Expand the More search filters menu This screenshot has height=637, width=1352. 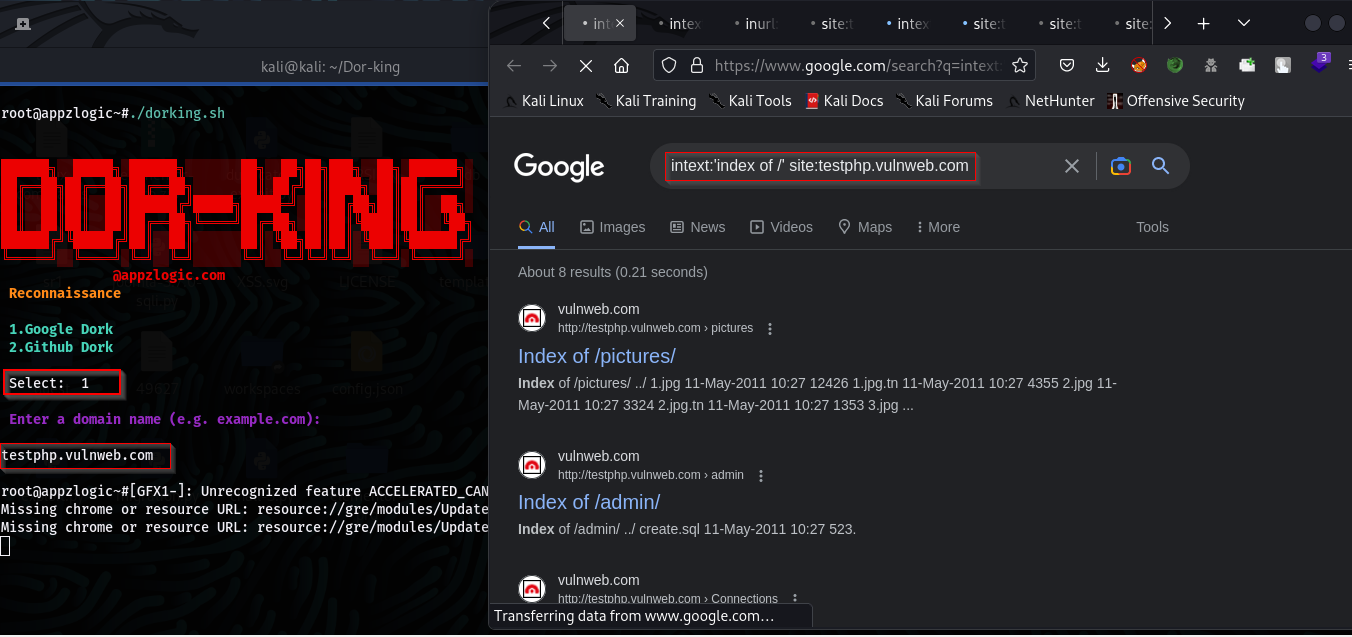coord(938,227)
